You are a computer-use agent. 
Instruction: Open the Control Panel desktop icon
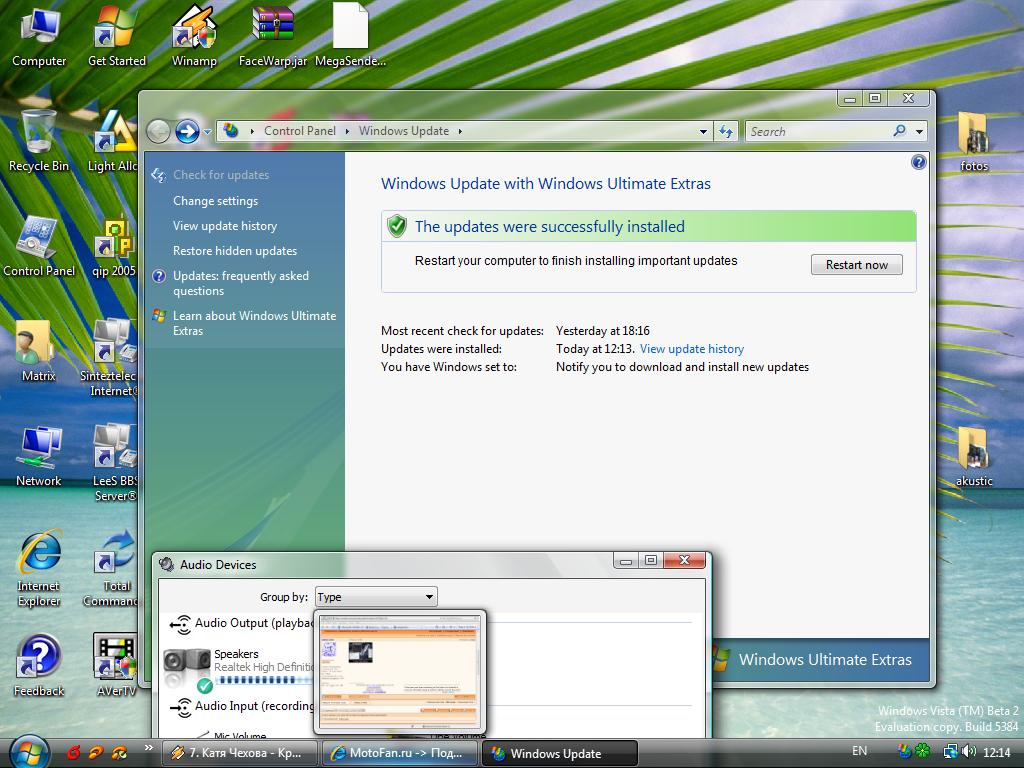click(39, 247)
